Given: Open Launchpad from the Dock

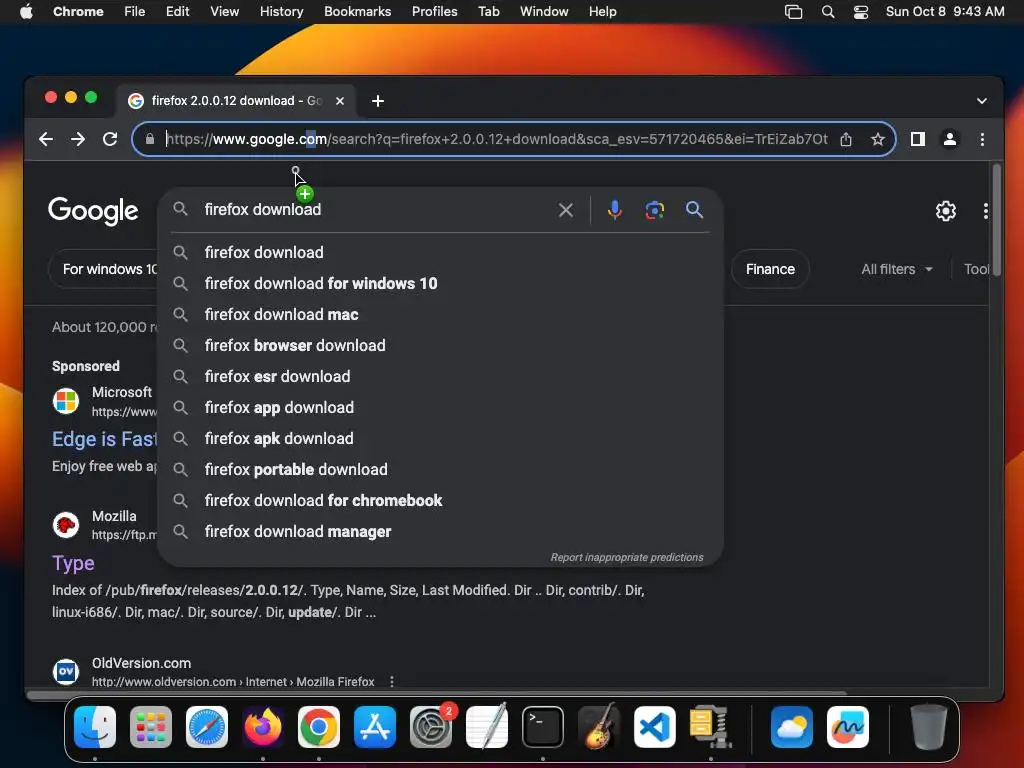Looking at the screenshot, I should (x=151, y=726).
